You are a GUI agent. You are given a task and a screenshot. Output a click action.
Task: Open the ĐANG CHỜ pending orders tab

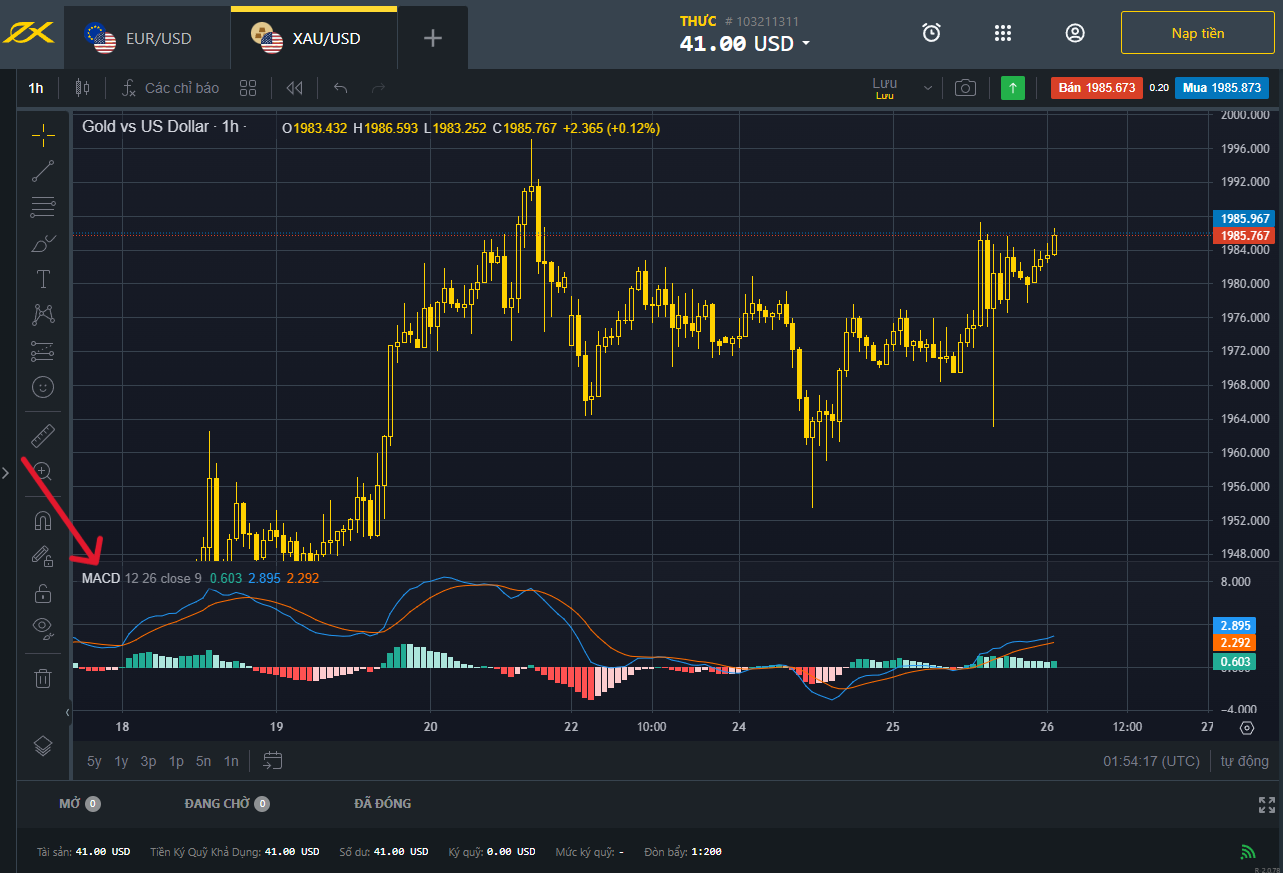click(227, 803)
